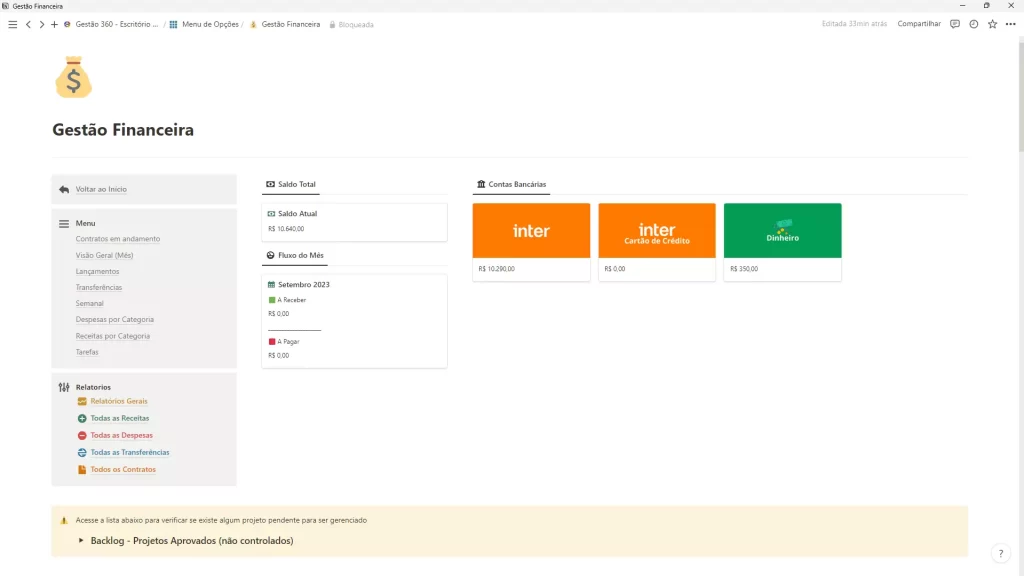Click the A Pagar label
Screen dimensions: 1024x576
click(288, 342)
